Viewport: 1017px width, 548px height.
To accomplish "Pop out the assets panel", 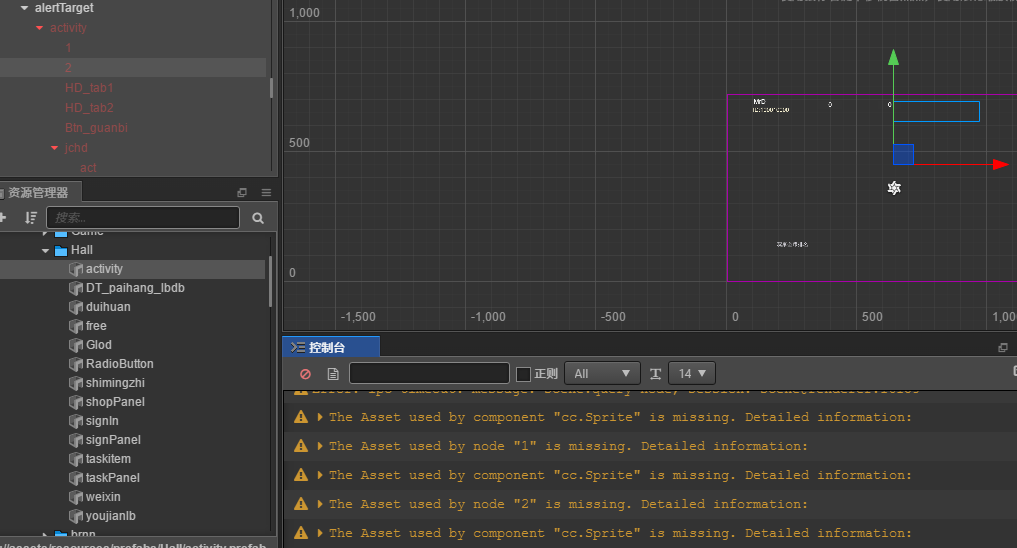I will (242, 193).
